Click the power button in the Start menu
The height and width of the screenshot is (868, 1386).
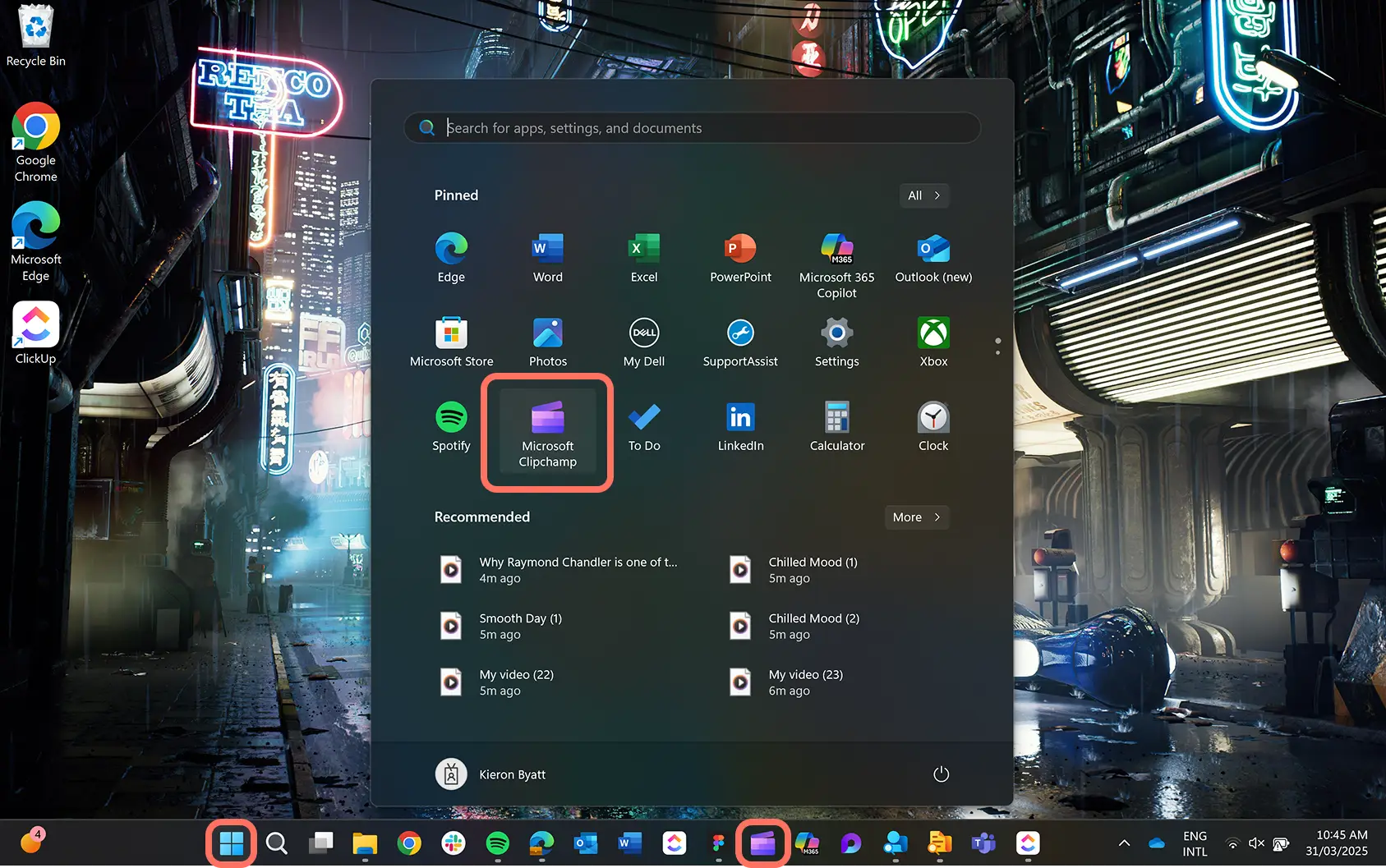click(x=942, y=774)
